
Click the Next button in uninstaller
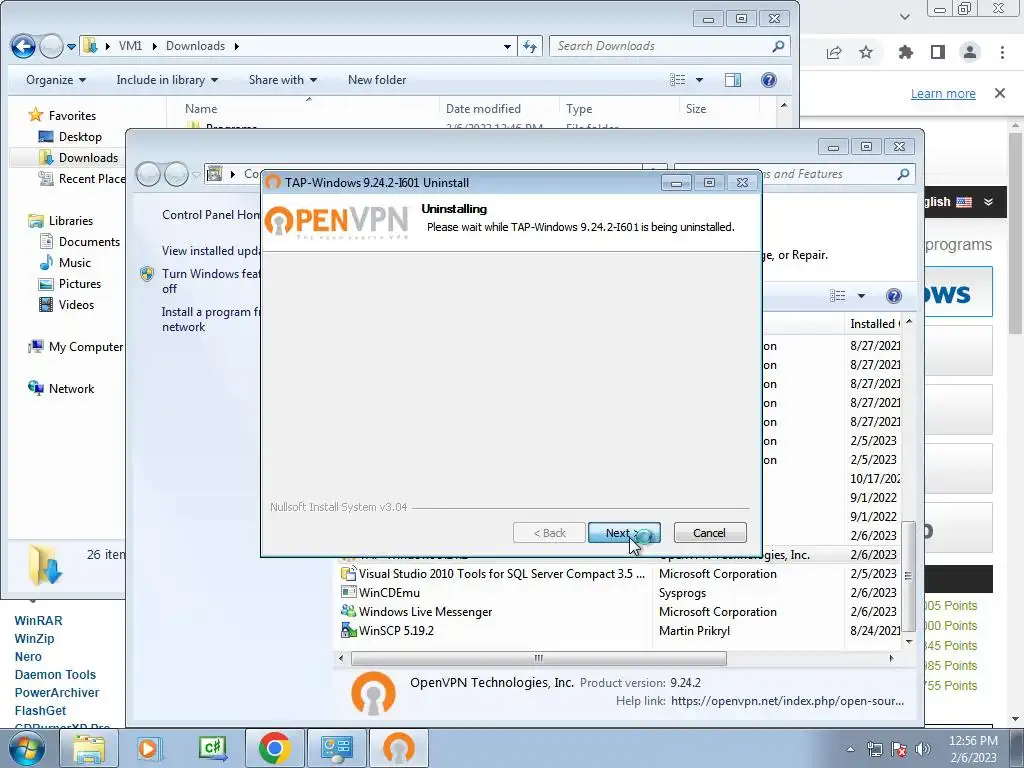pyautogui.click(x=624, y=533)
